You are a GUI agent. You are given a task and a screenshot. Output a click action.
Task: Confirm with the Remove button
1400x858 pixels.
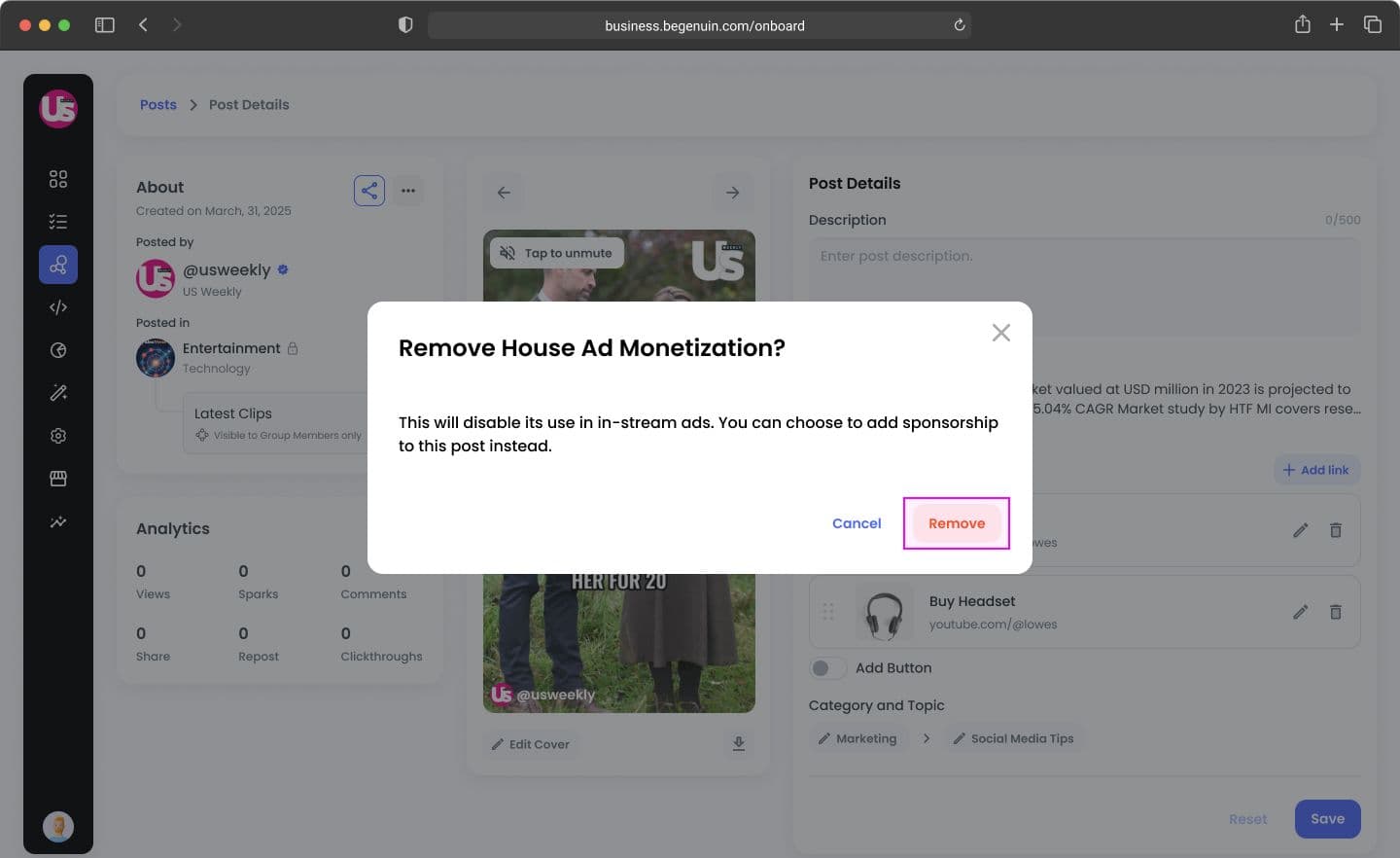click(957, 523)
